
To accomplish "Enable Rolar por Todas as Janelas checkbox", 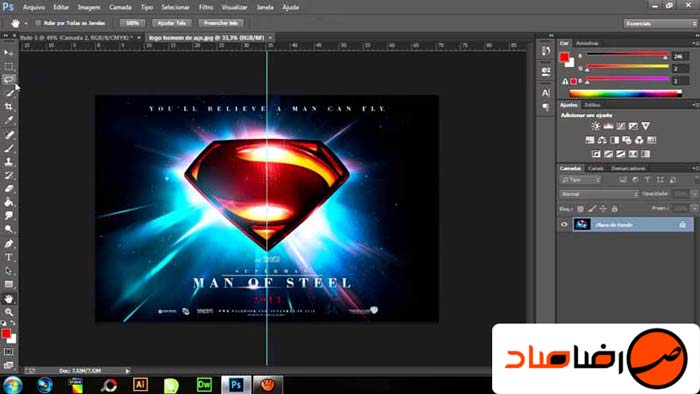I will pyautogui.click(x=38, y=23).
